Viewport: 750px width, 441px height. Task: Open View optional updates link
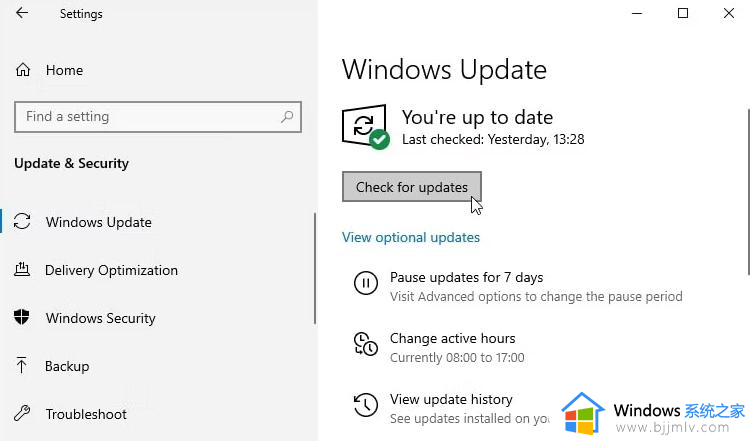tap(411, 238)
